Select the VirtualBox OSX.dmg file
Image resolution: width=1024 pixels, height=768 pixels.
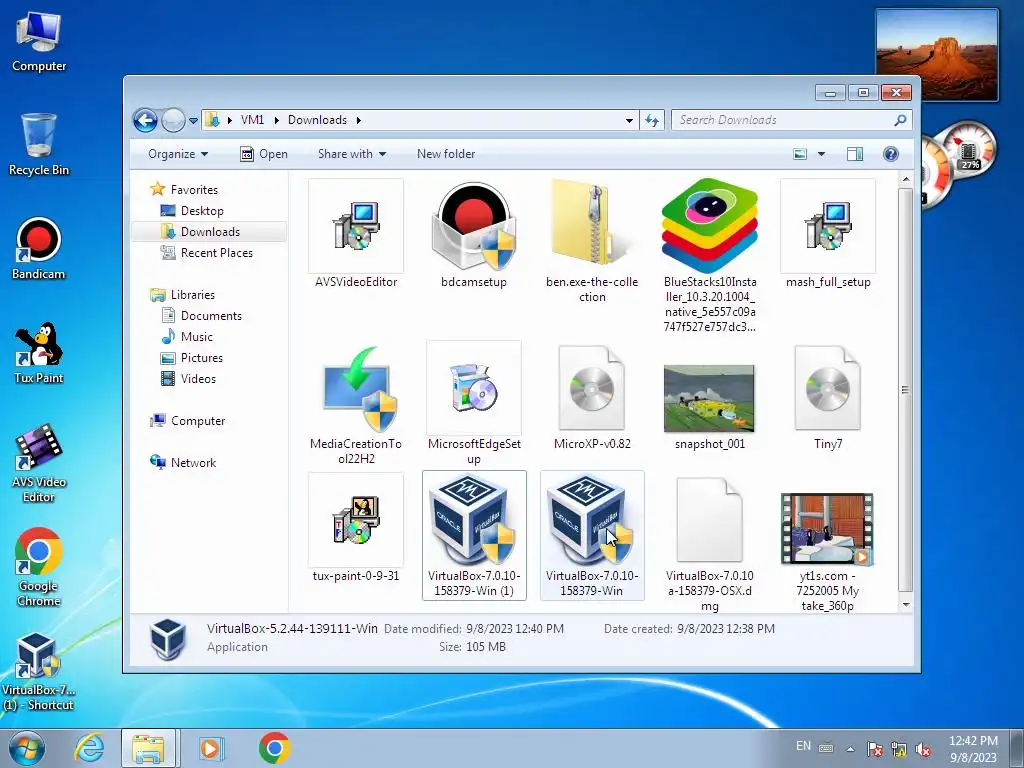pos(710,543)
